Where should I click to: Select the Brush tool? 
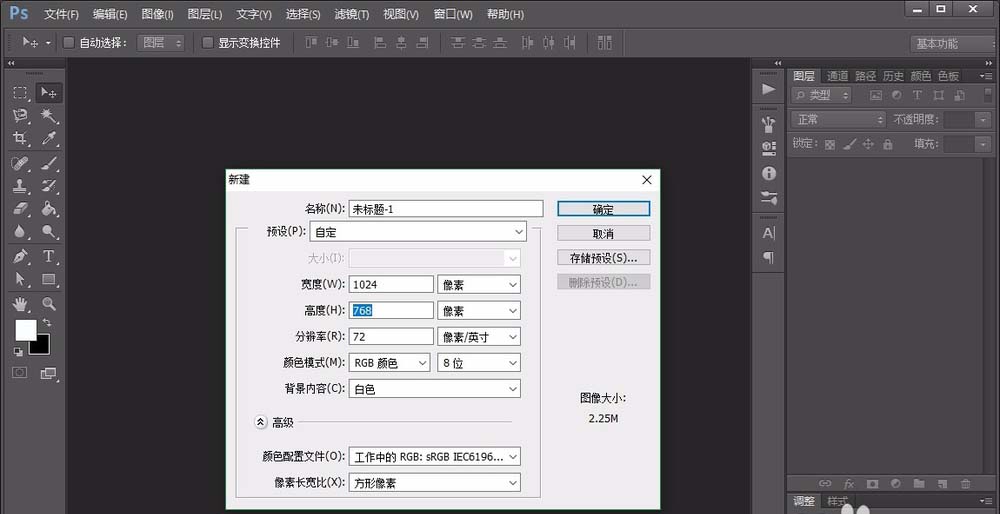click(48, 163)
